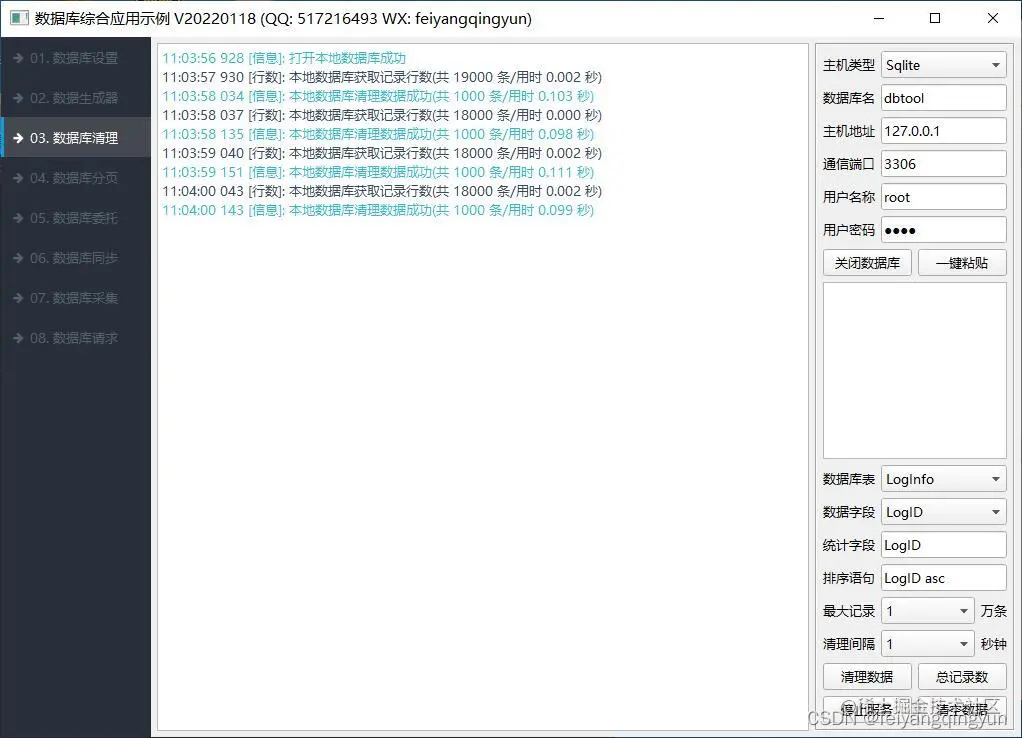Click the 万条 unit label
Viewport: 1022px width, 738px height.
pyautogui.click(x=993, y=611)
